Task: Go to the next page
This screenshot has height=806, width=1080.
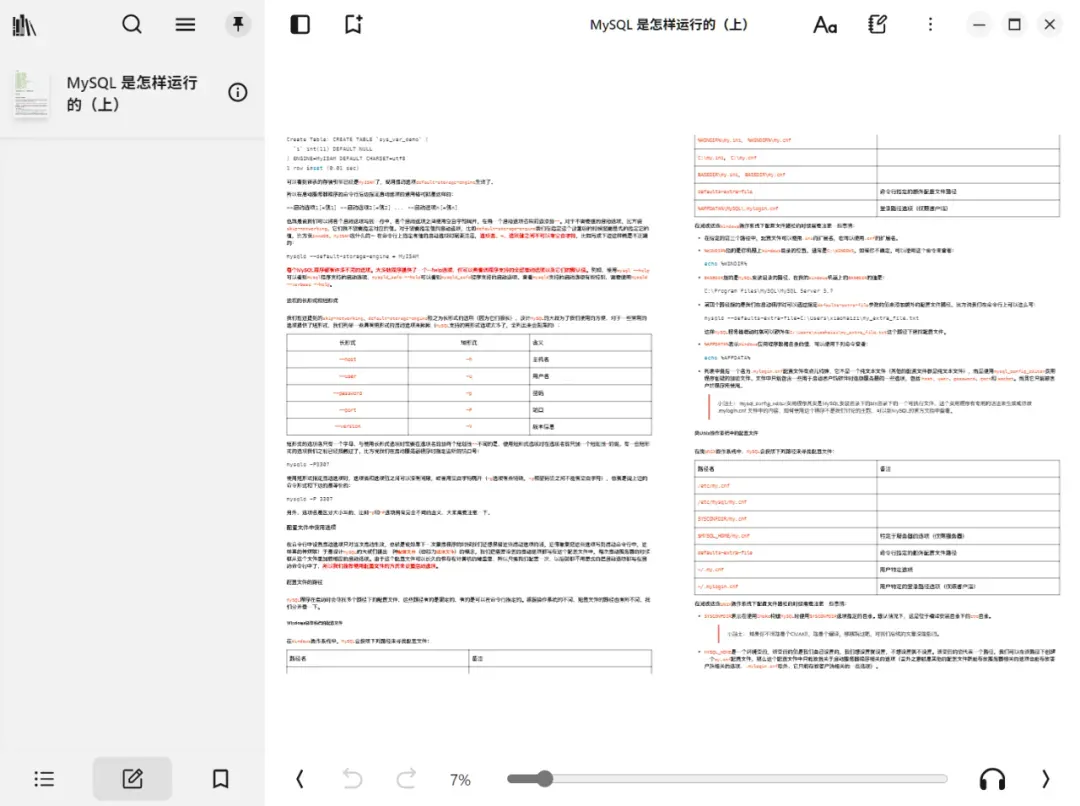Action: tap(1045, 779)
